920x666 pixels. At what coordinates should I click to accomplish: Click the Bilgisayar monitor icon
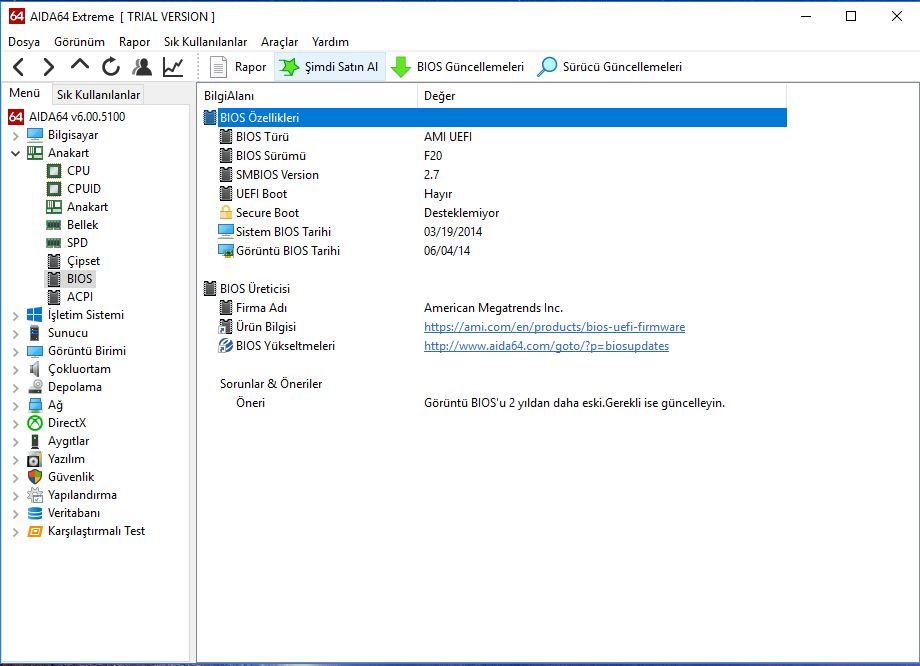(35, 135)
